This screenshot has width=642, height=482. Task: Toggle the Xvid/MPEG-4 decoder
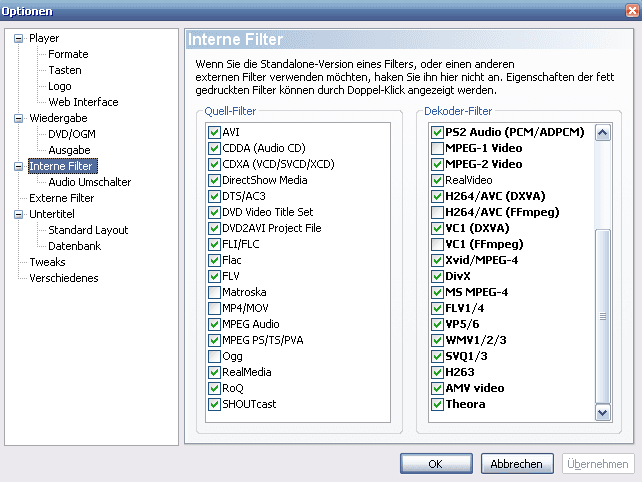coord(437,260)
